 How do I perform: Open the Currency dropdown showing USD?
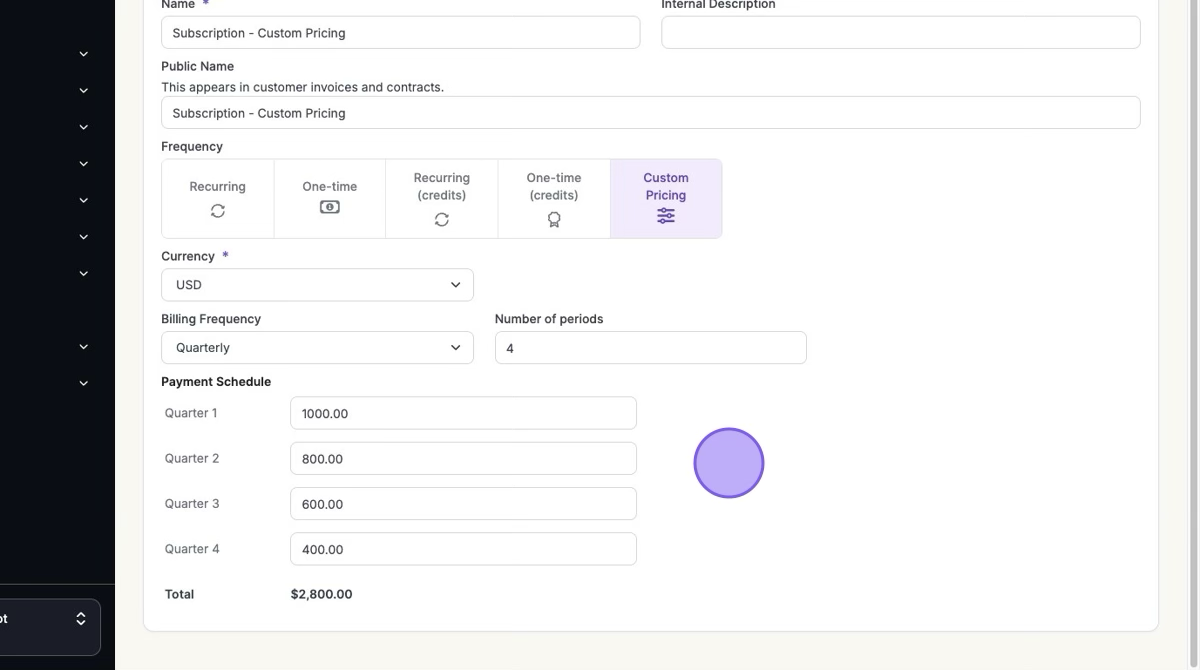pyautogui.click(x=317, y=285)
